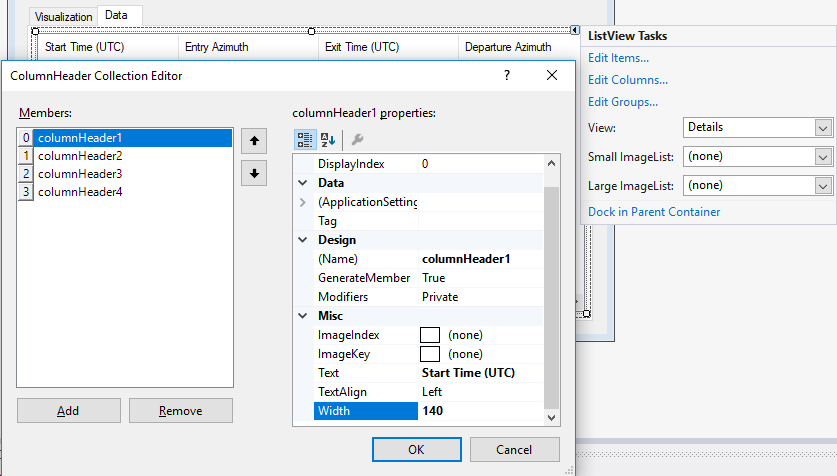Open the Large ImageList dropdown
Viewport: 837px width, 476px height.
(x=823, y=186)
